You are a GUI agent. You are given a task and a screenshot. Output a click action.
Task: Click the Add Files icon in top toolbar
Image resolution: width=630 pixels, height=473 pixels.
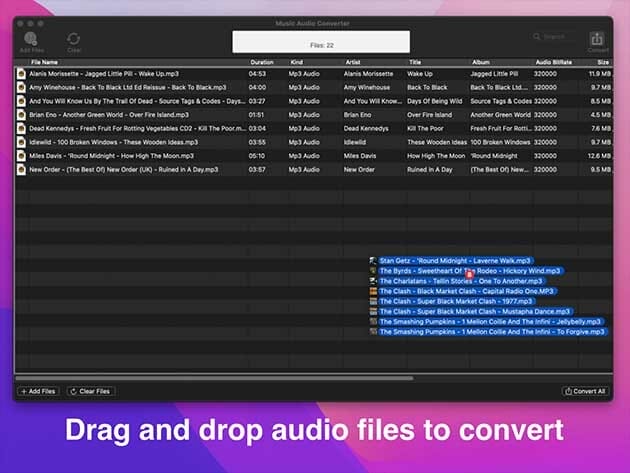point(30,38)
